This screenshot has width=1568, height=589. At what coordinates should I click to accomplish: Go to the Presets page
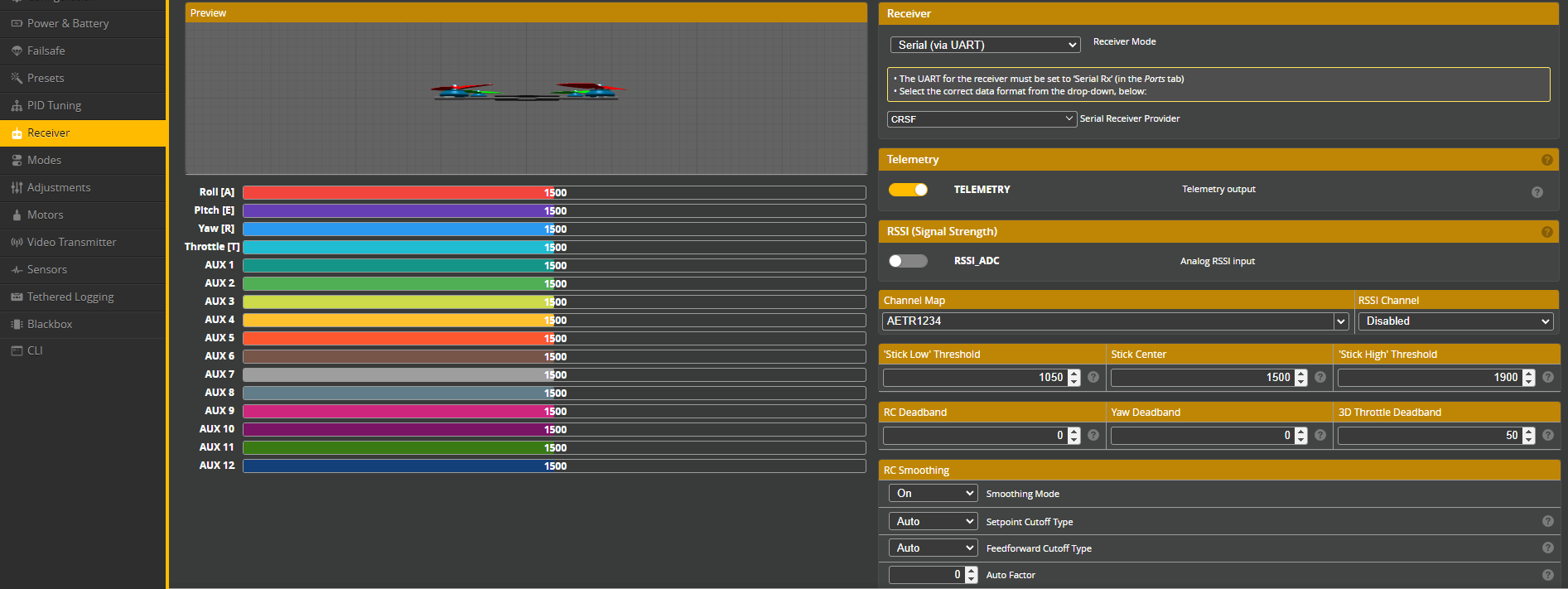pyautogui.click(x=45, y=78)
